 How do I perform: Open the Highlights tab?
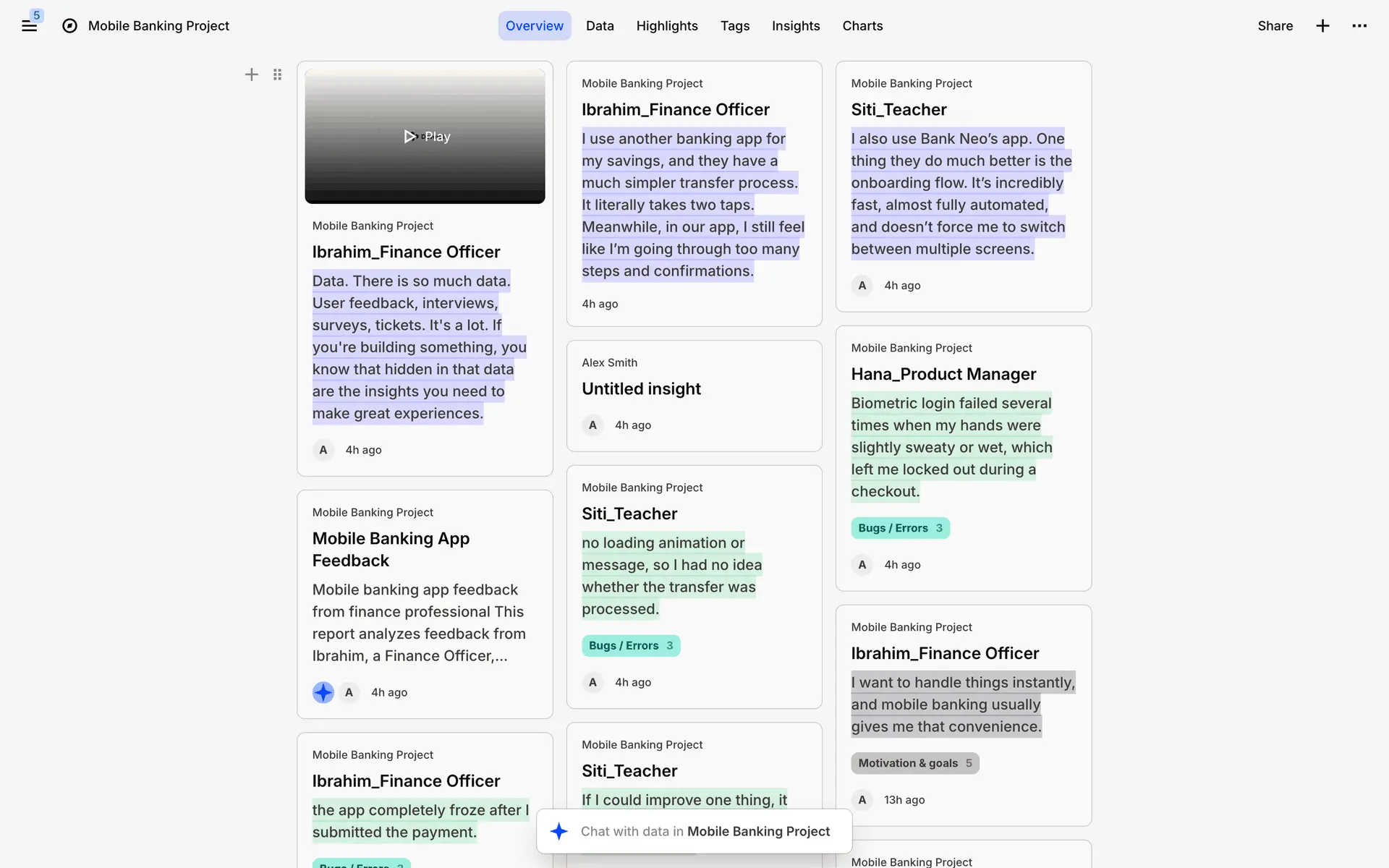tap(666, 26)
